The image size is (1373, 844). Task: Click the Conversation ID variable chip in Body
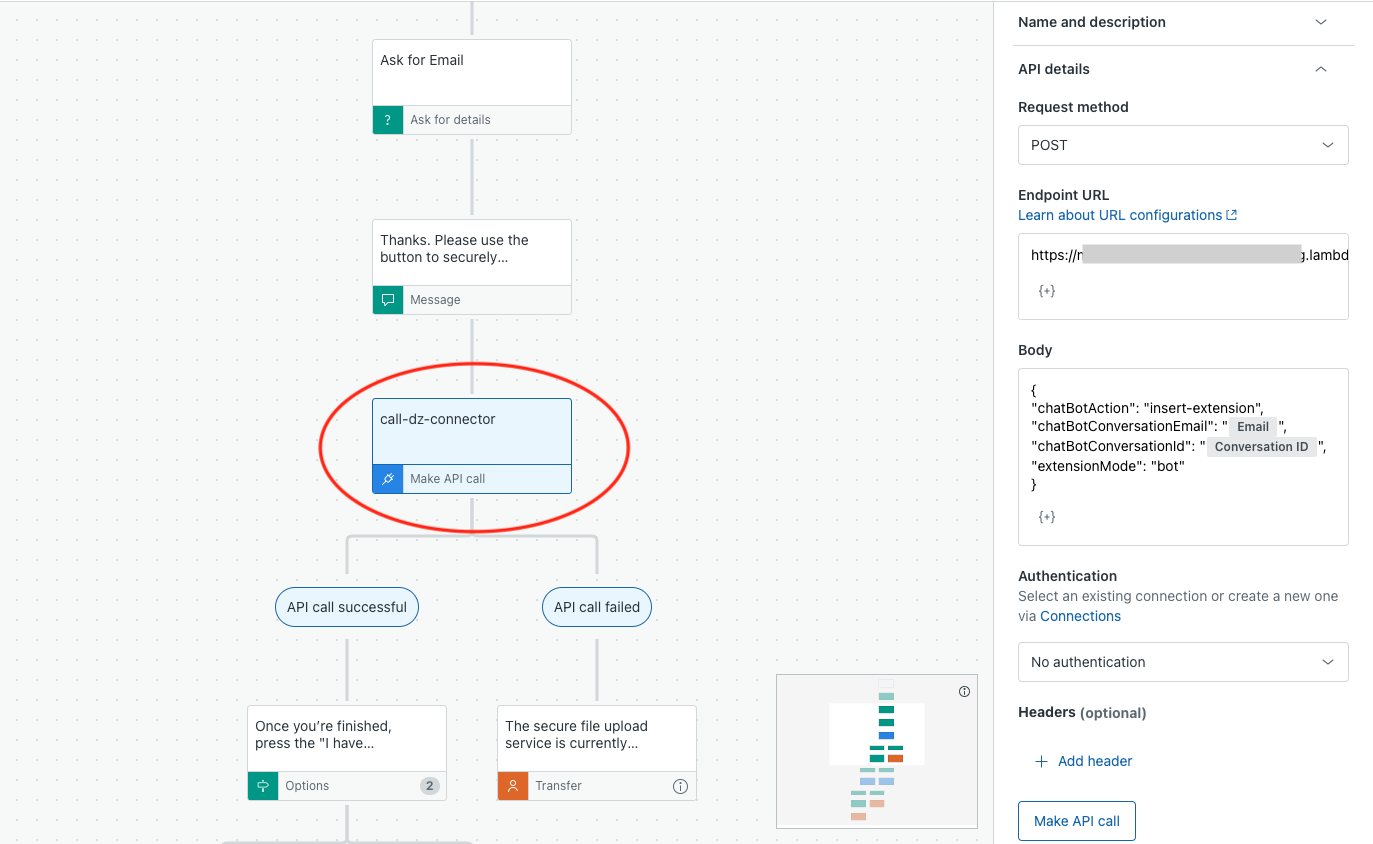click(1261, 447)
